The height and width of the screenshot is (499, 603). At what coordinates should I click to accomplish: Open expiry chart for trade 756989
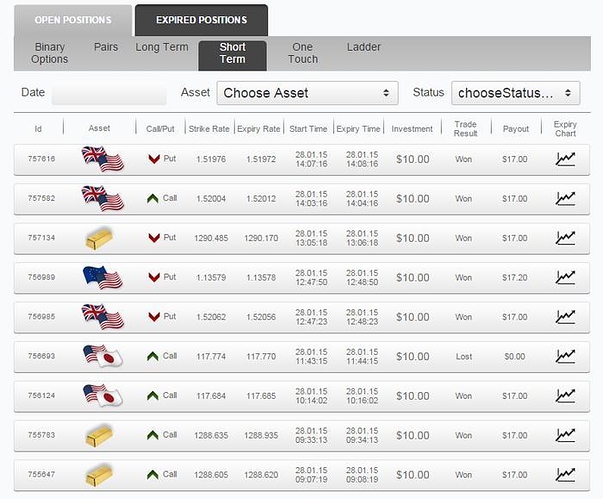click(565, 277)
